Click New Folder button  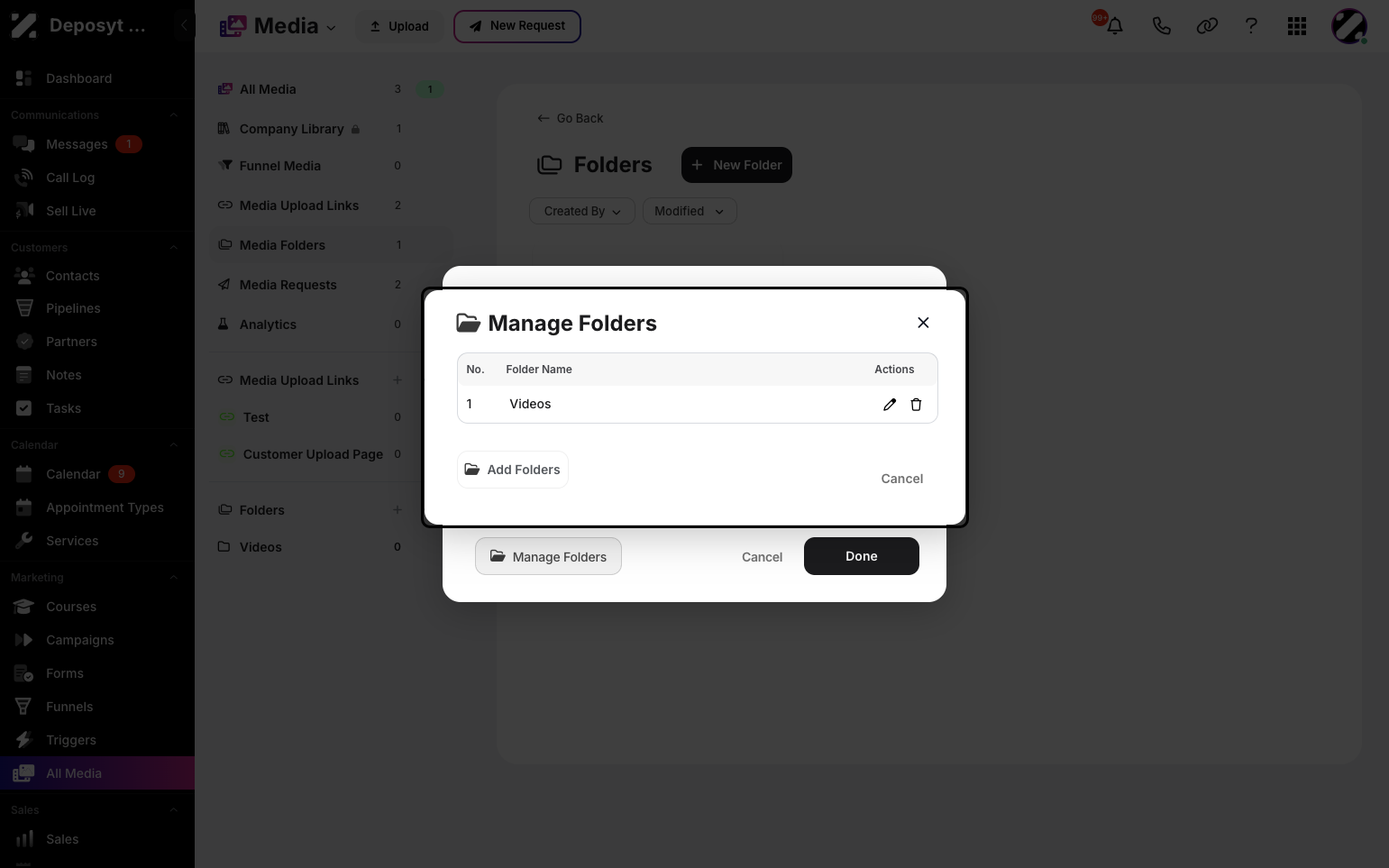click(x=736, y=165)
